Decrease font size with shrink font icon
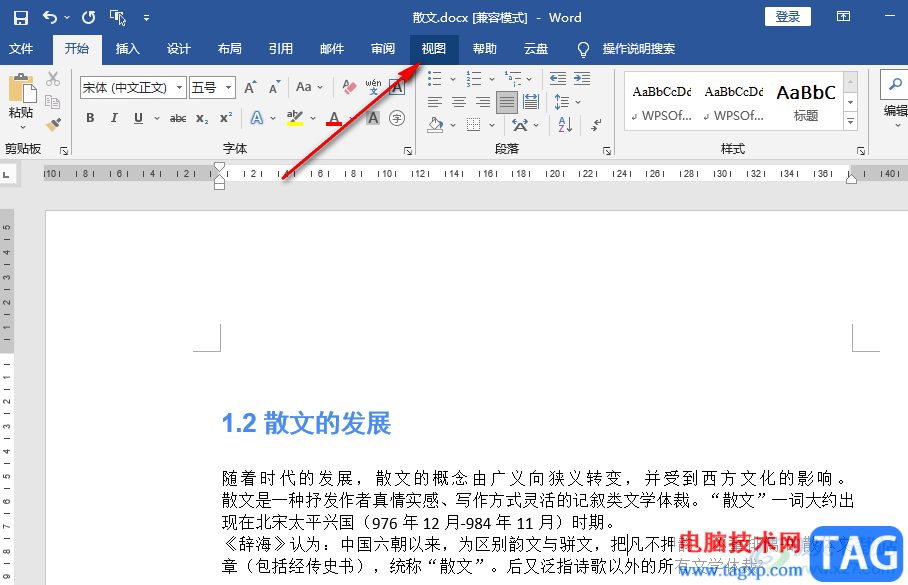Image resolution: width=908 pixels, height=585 pixels. 274,87
